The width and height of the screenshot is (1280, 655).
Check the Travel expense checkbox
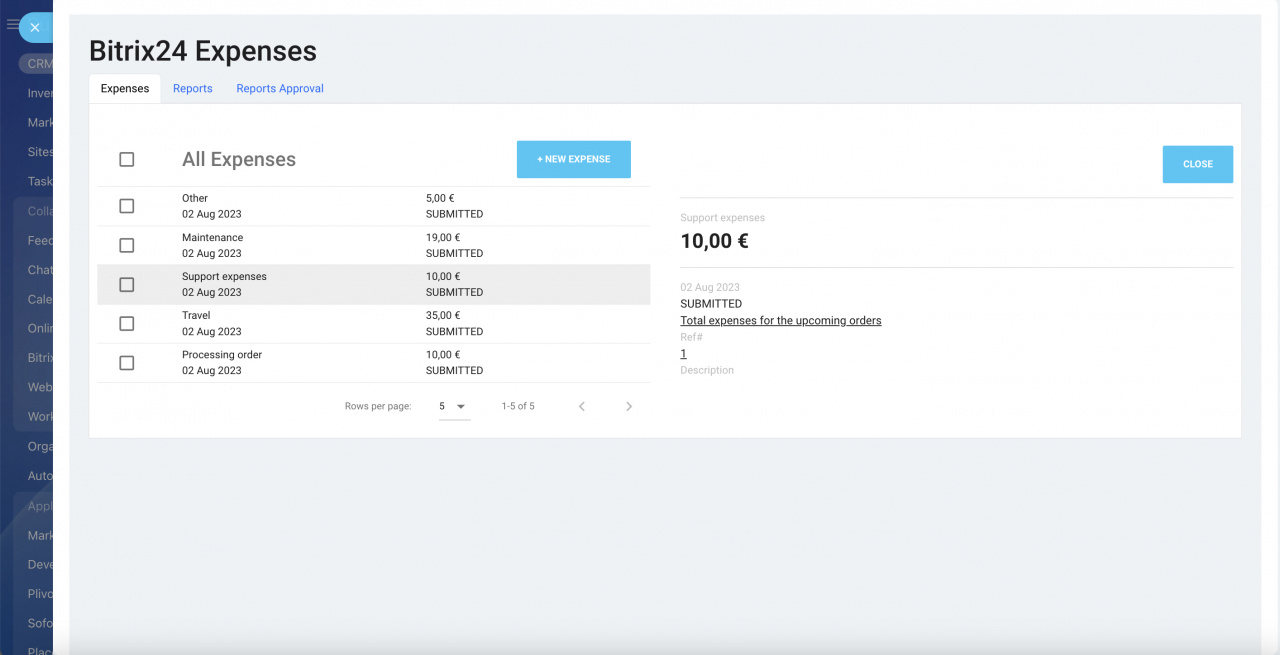coord(126,323)
